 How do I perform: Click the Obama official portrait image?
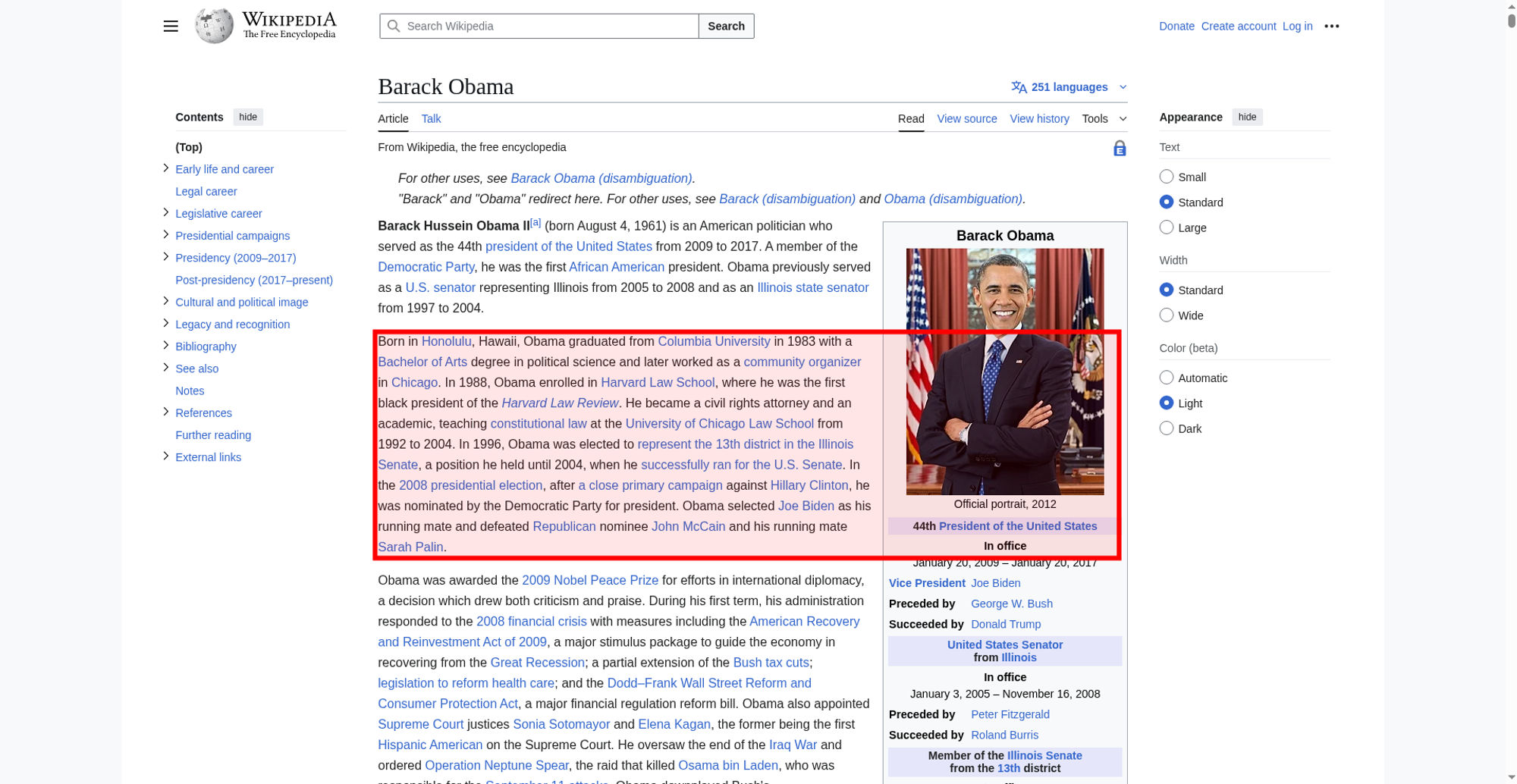(1004, 372)
